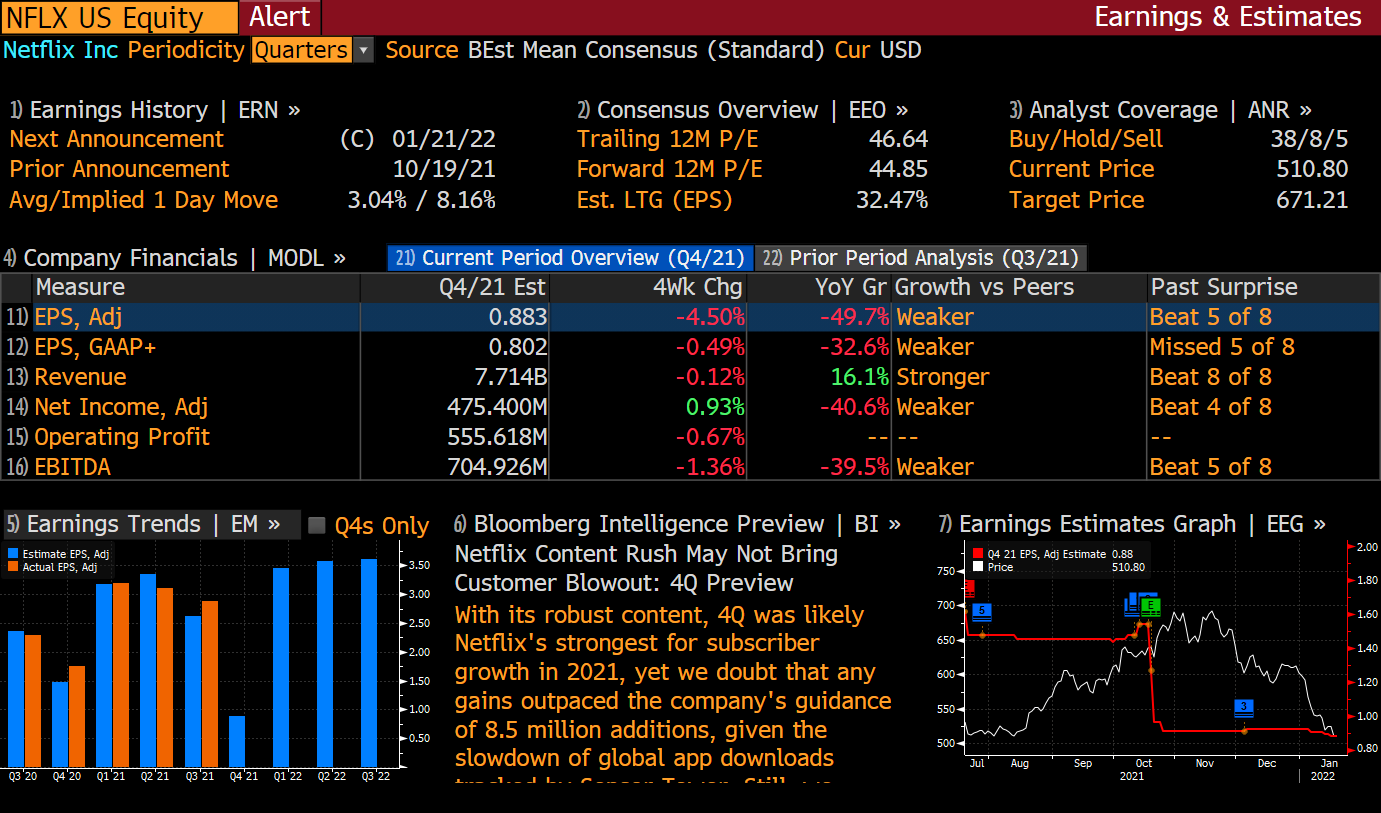Screen dimensions: 1381x813
Task: Open the Netflix Content Rush 4Q Preview headline
Action: click(x=646, y=568)
